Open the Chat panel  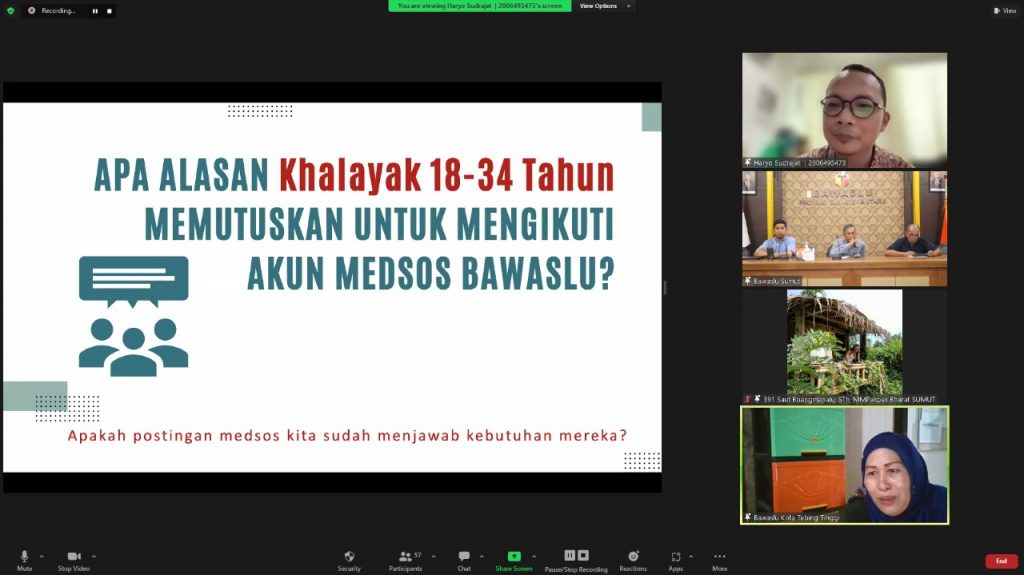464,558
